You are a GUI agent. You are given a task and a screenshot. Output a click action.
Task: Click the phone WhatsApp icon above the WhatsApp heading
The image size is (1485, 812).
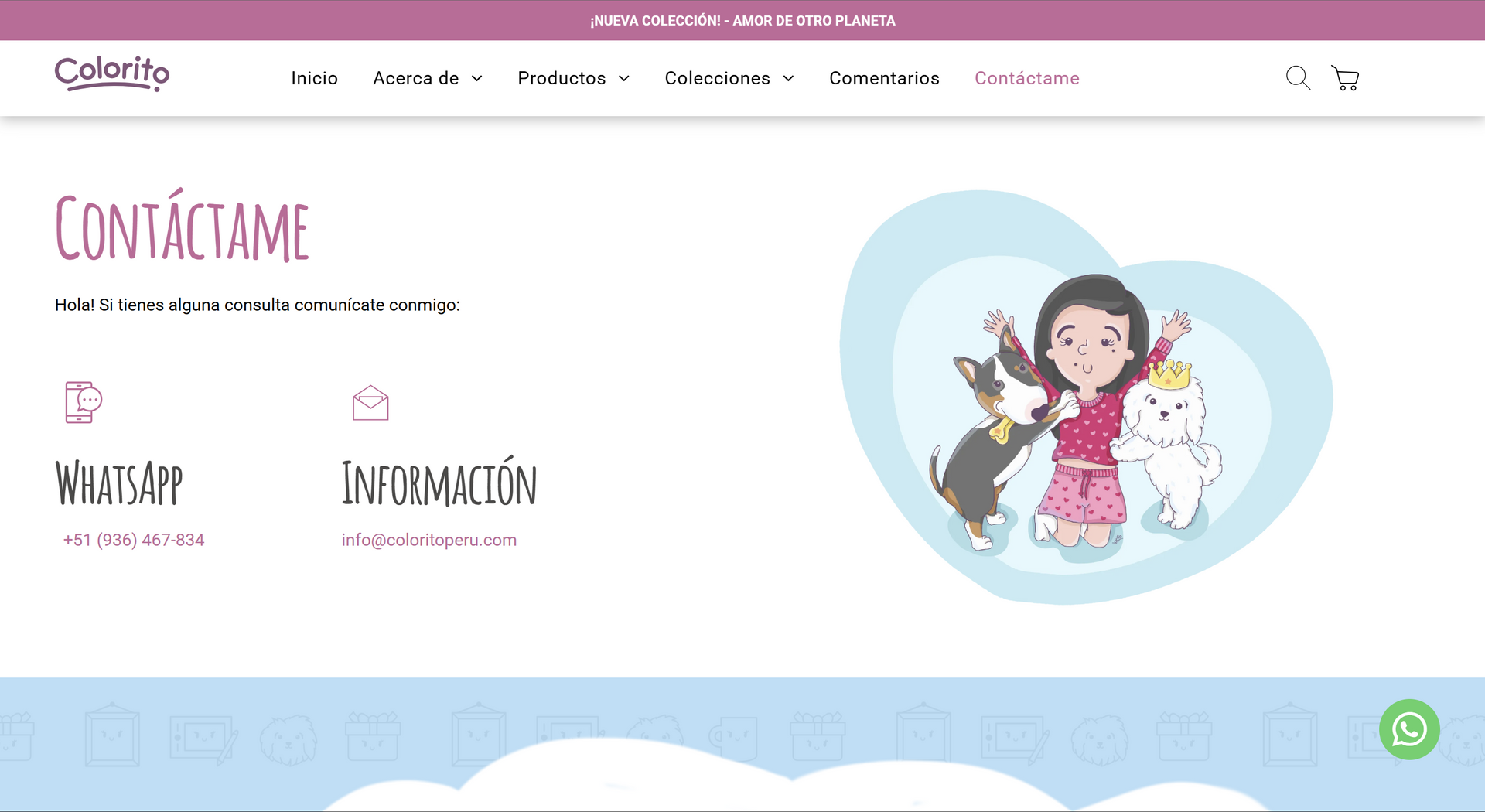point(83,401)
